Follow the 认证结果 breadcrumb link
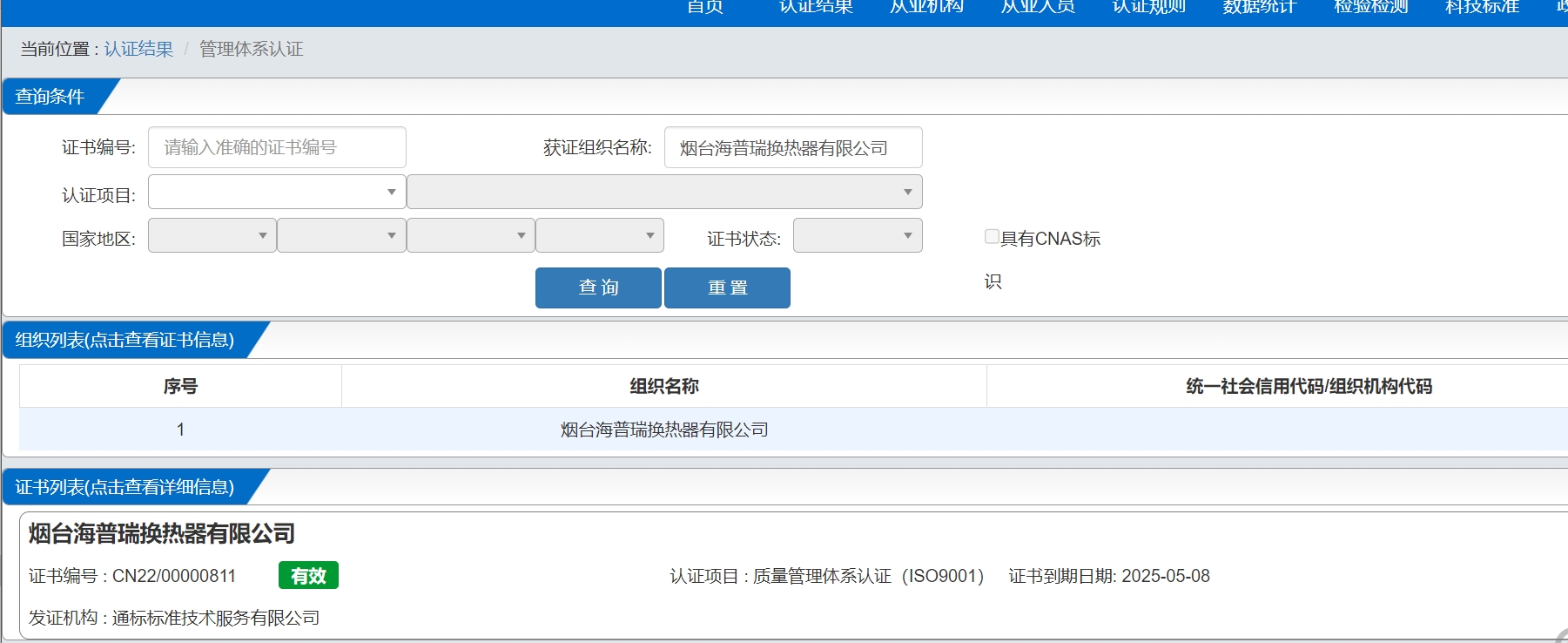This screenshot has height=643, width=1568. click(x=138, y=49)
